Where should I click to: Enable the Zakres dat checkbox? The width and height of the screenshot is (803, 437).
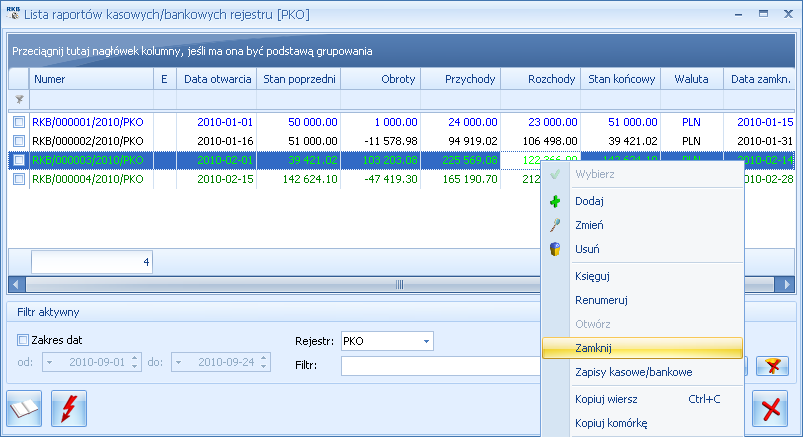click(x=23, y=340)
